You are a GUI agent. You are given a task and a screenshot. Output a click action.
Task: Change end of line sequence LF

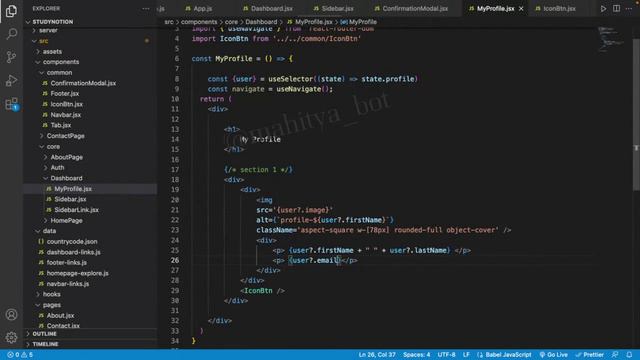click(466, 355)
